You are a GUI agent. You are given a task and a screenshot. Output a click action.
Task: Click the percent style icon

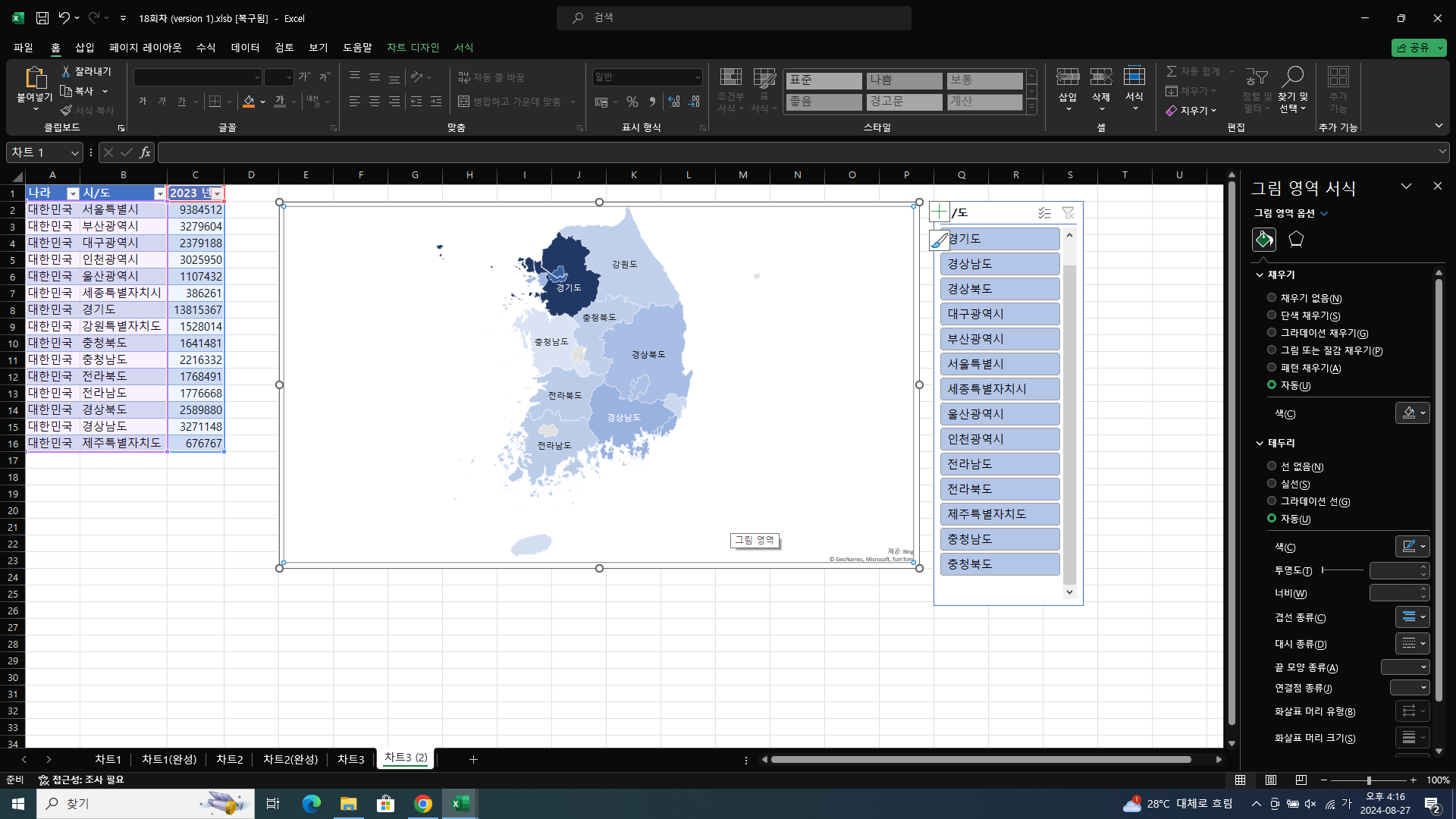[x=632, y=102]
